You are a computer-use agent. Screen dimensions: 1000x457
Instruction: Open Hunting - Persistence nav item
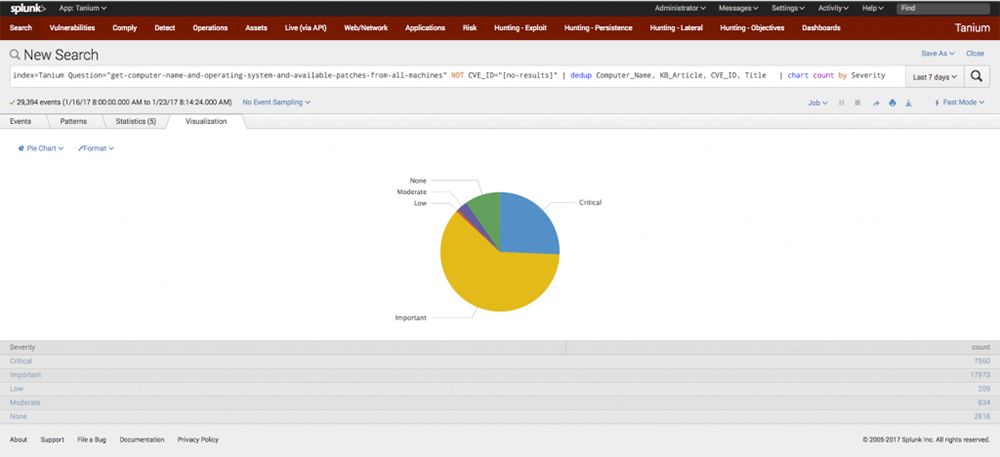coord(598,28)
